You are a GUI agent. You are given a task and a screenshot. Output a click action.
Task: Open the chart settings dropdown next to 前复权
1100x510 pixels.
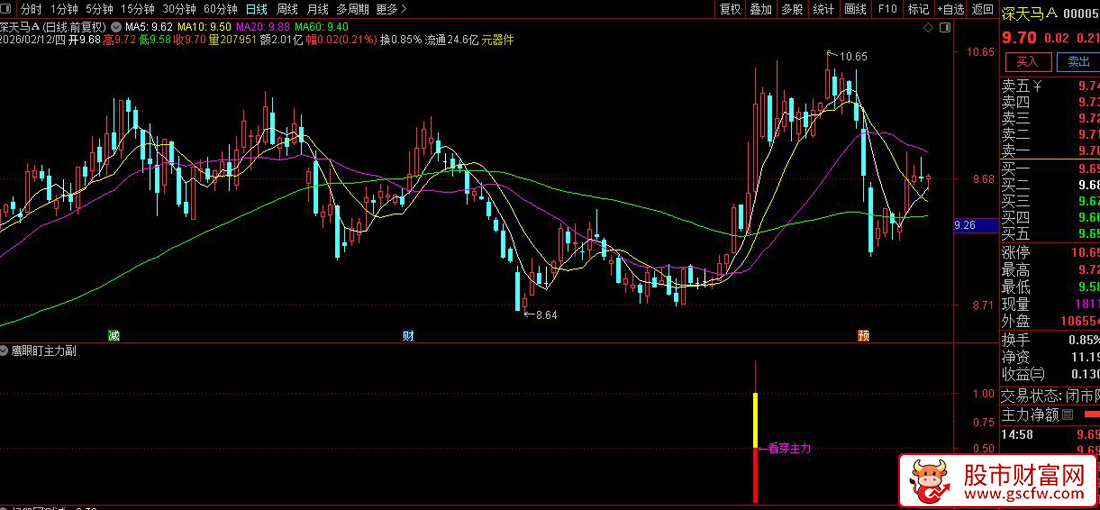click(115, 27)
